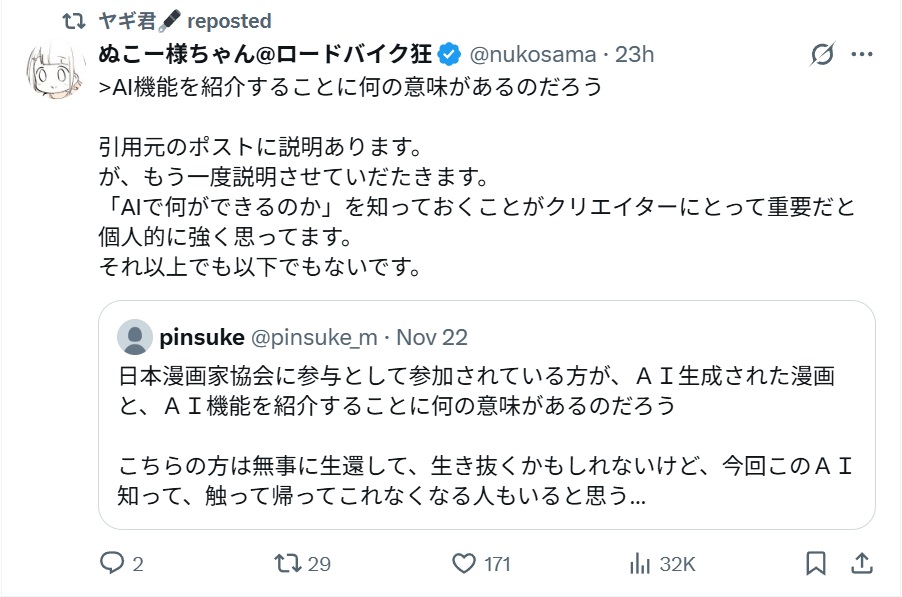Bookmark this post
This screenshot has height=597, width=902.
click(816, 564)
